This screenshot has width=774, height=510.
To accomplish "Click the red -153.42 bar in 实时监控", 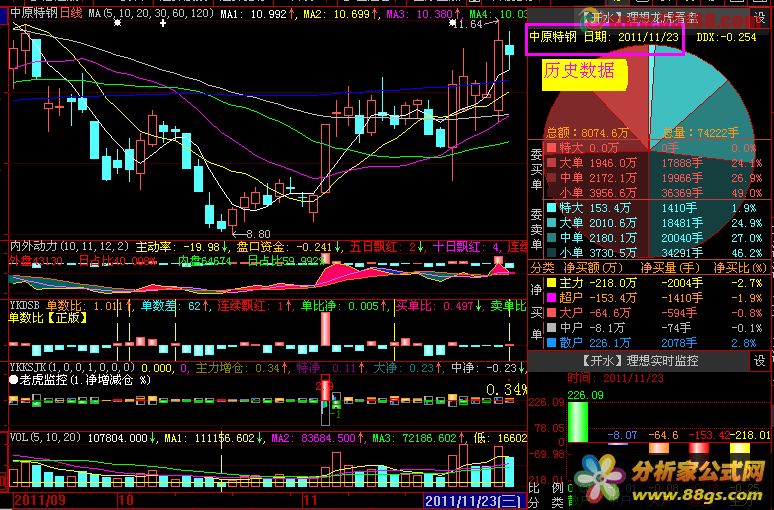I will [699, 447].
